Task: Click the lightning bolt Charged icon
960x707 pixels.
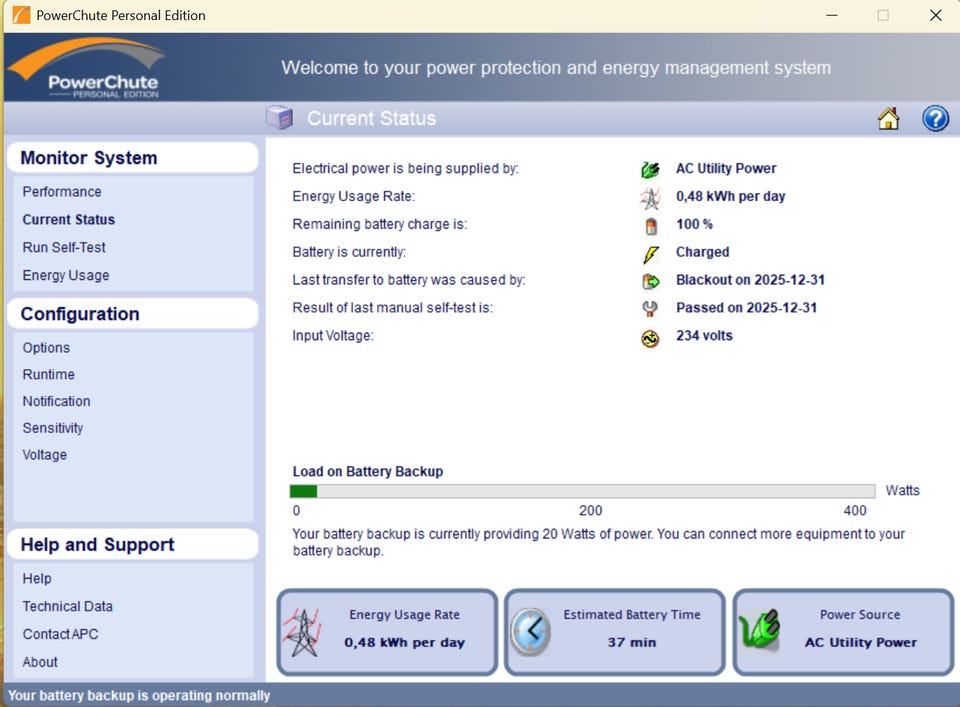Action: 650,253
